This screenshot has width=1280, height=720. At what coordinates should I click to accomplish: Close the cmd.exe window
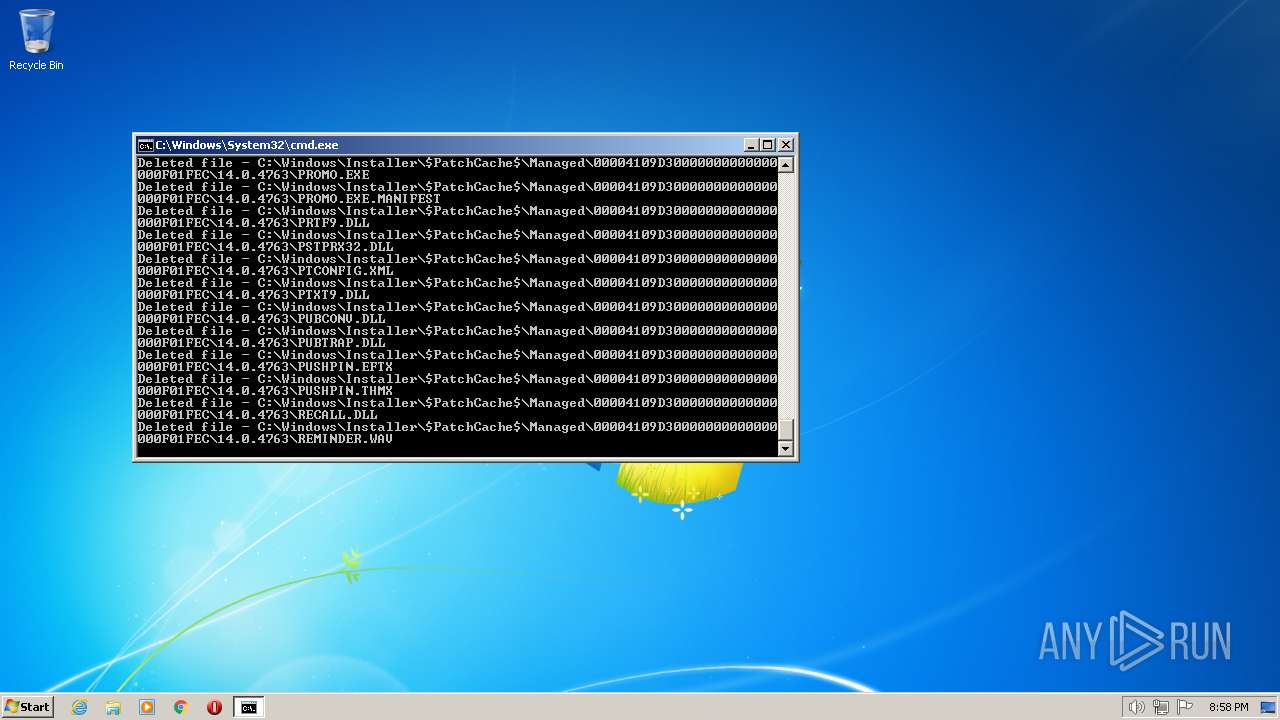pyautogui.click(x=785, y=145)
